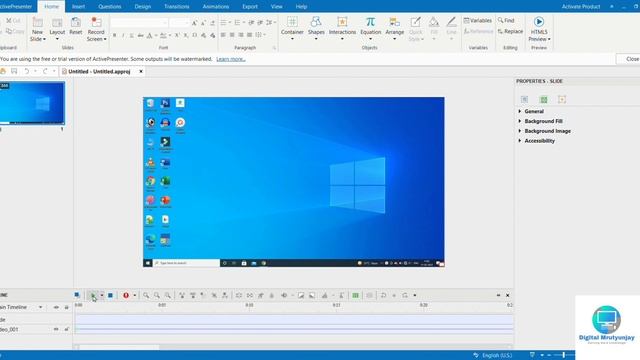Open the record narration dropdown arrow
Viewport: 640px width, 360px height.
point(134,295)
